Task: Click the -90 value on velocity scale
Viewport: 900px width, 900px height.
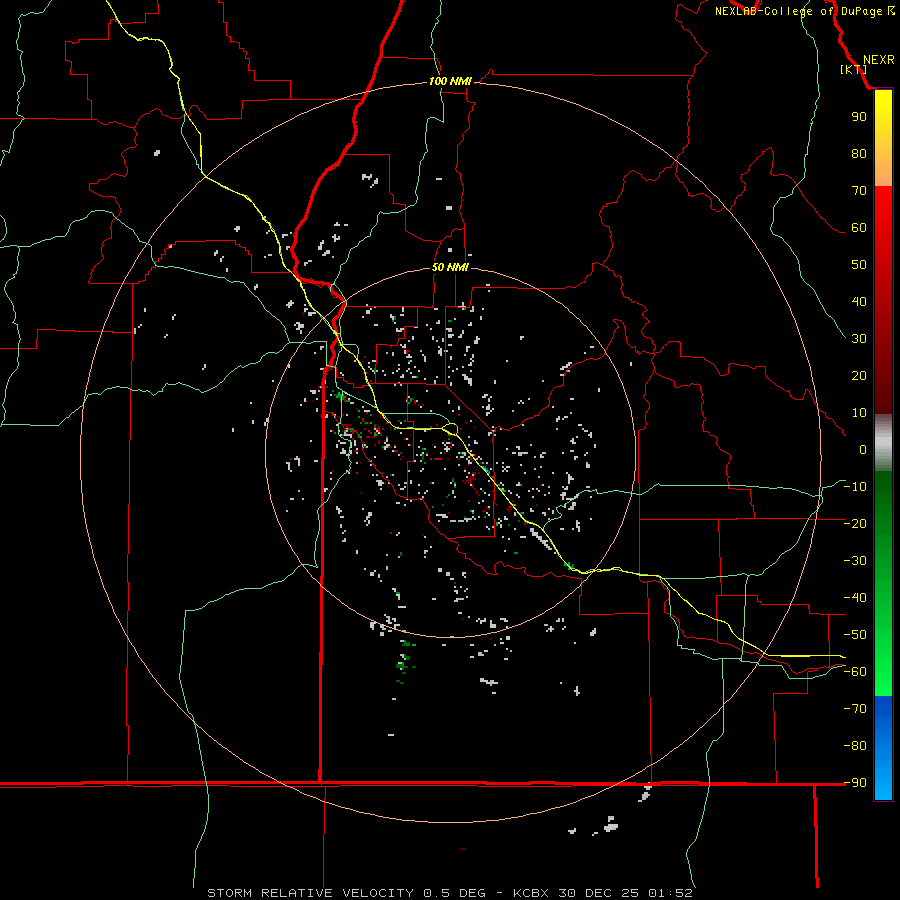Action: tap(855, 783)
